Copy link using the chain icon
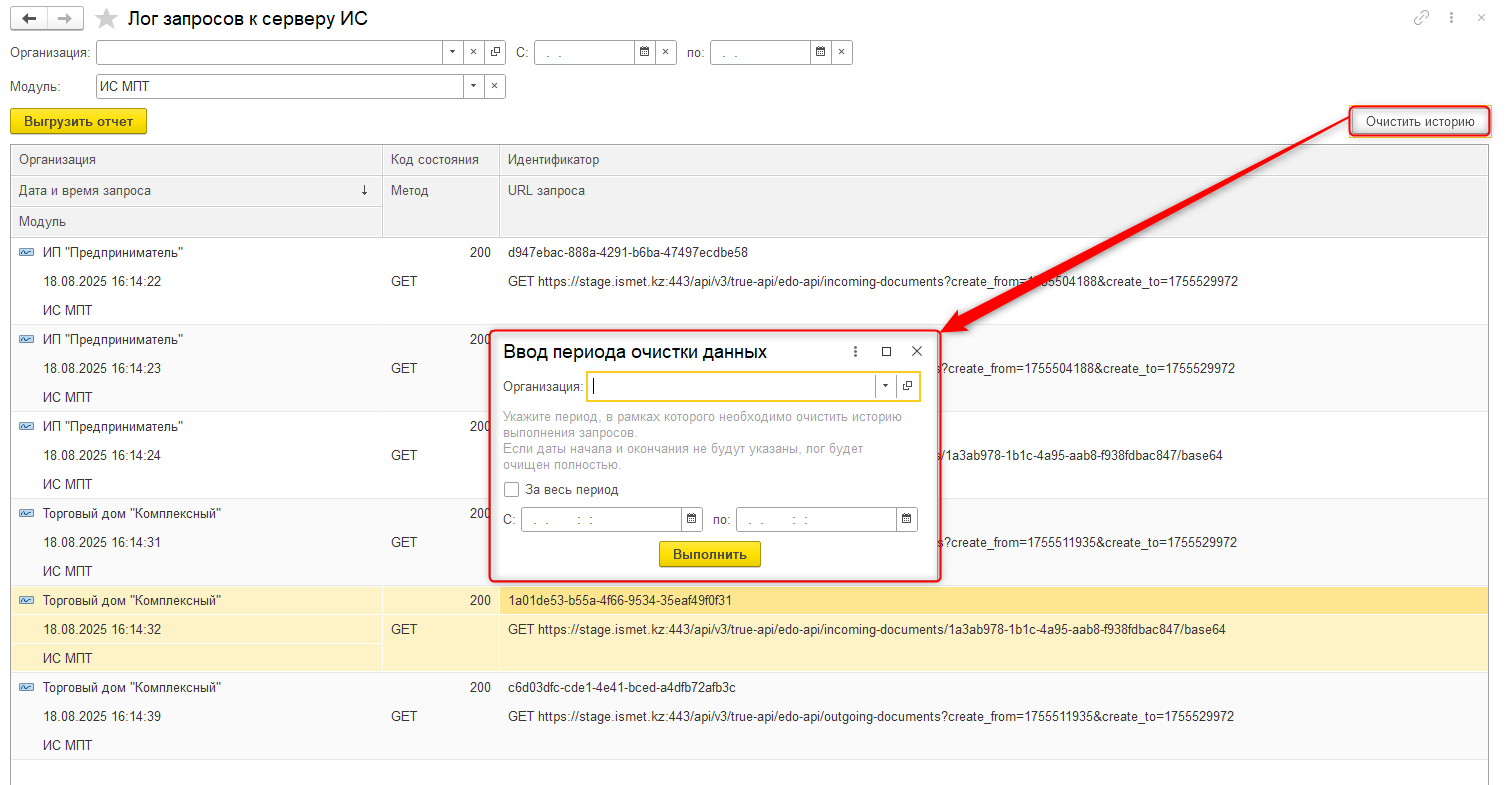This screenshot has height=785, width=1505. click(x=1421, y=18)
